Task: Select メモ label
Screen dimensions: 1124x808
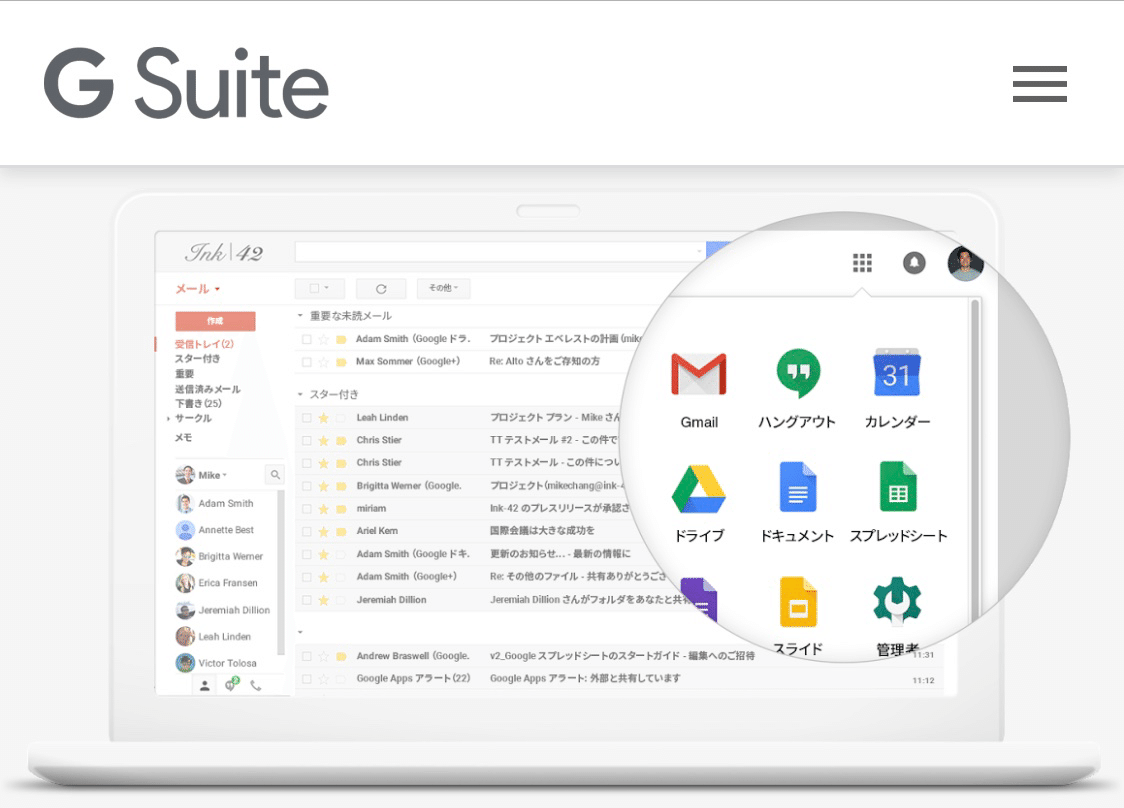Action: (x=184, y=437)
